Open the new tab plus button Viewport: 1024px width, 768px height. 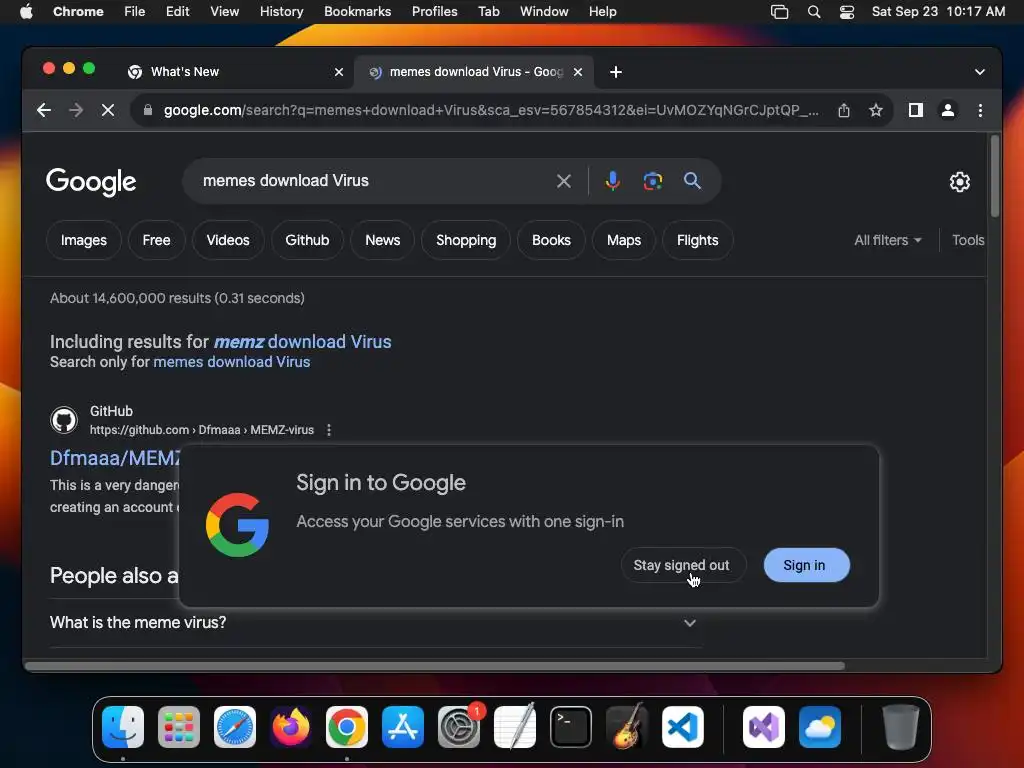pyautogui.click(x=616, y=72)
